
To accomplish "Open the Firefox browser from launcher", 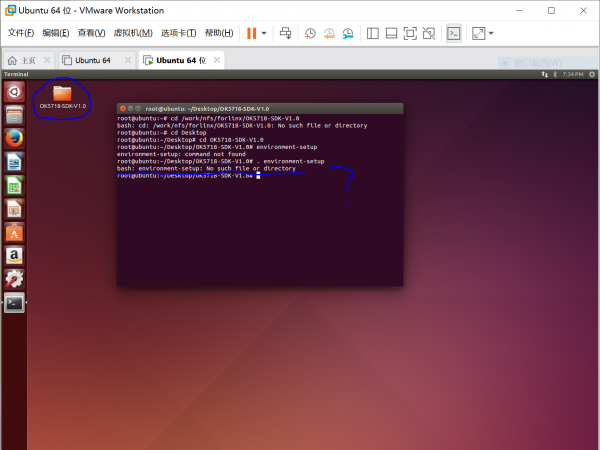I will [x=14, y=138].
